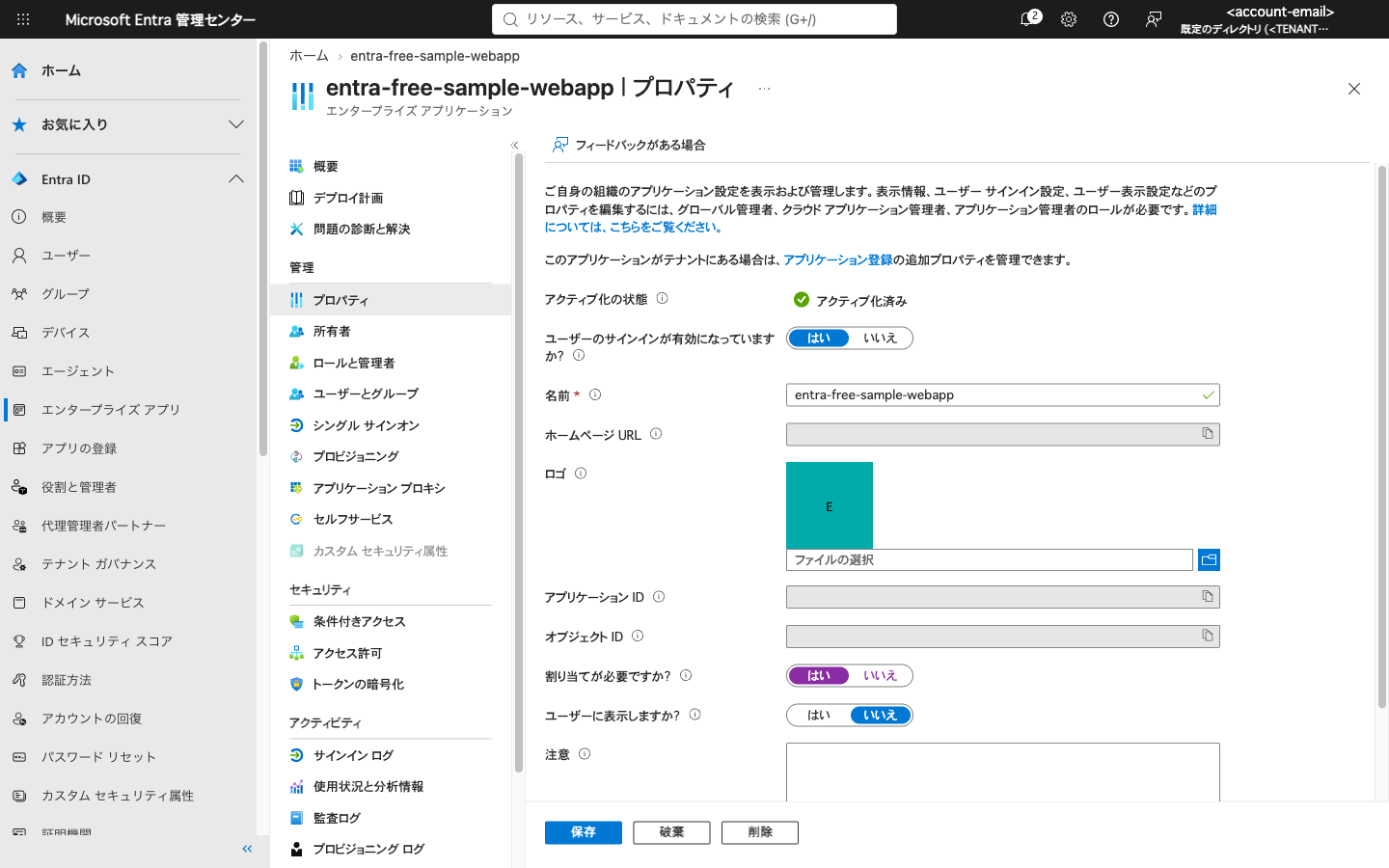Click the teal logo thumbnail
Screen dimensions: 1389x868
pyautogui.click(x=830, y=505)
